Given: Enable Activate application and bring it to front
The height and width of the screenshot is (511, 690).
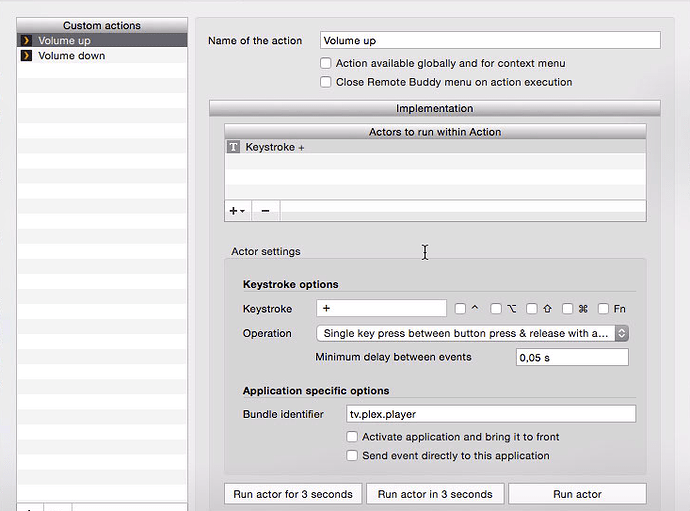Looking at the screenshot, I should click(x=352, y=437).
